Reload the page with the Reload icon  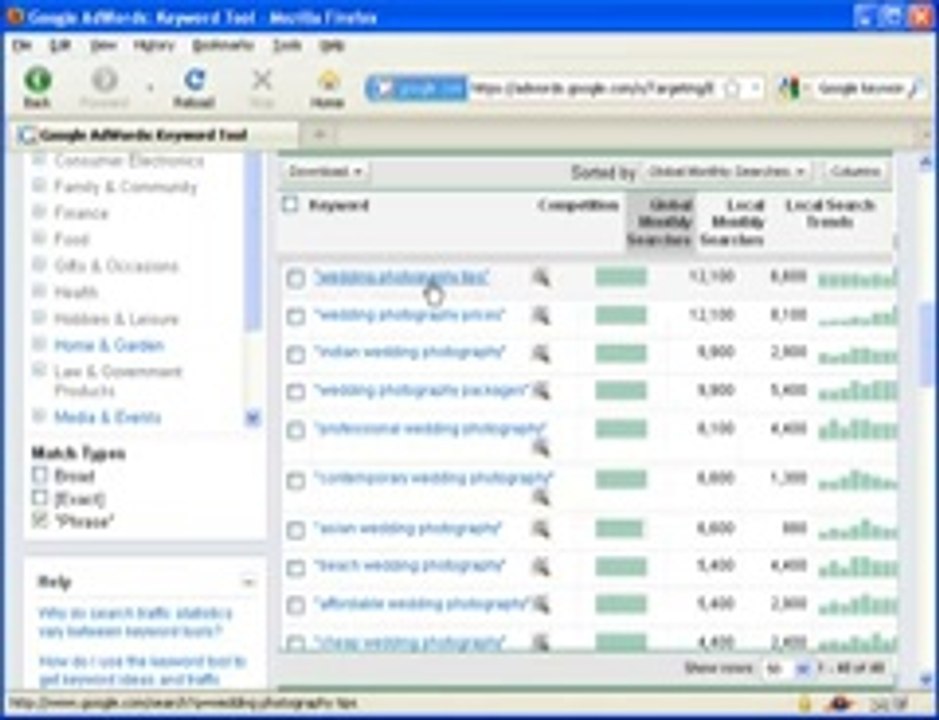[194, 80]
